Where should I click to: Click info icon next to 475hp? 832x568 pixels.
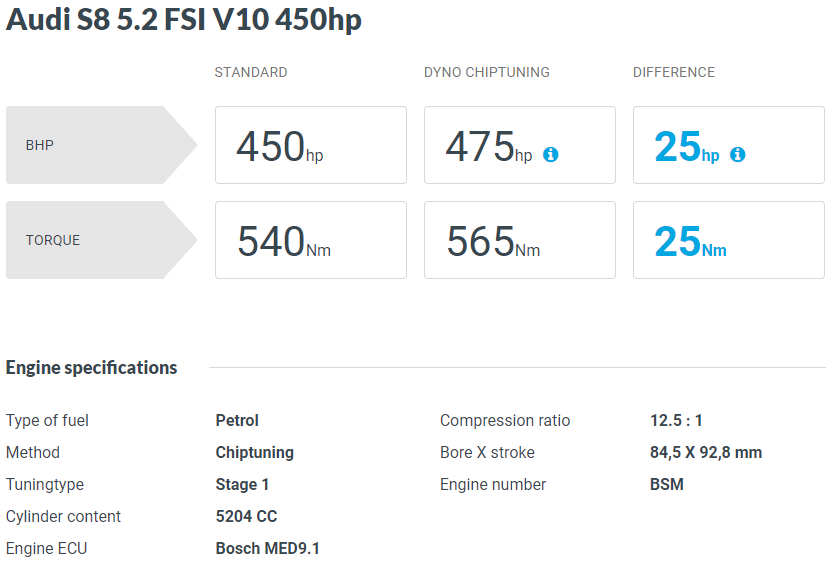(550, 154)
